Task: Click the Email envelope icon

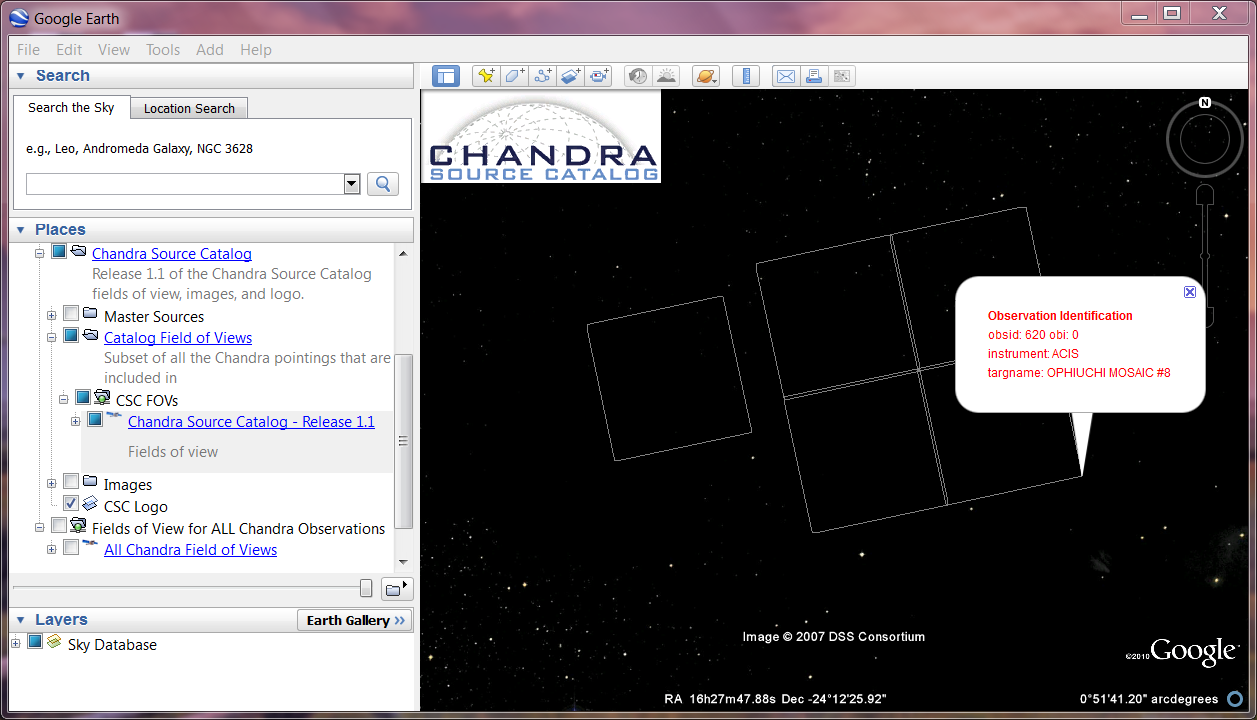Action: pos(786,76)
